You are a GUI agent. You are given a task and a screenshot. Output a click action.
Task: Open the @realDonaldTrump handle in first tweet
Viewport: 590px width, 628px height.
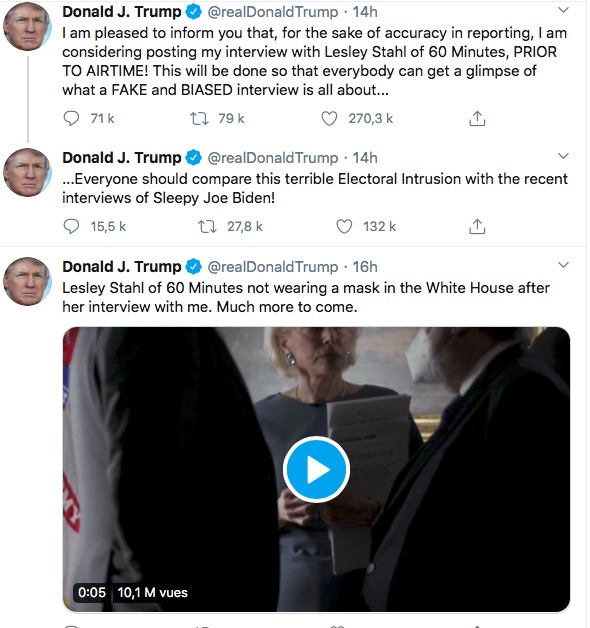[273, 12]
